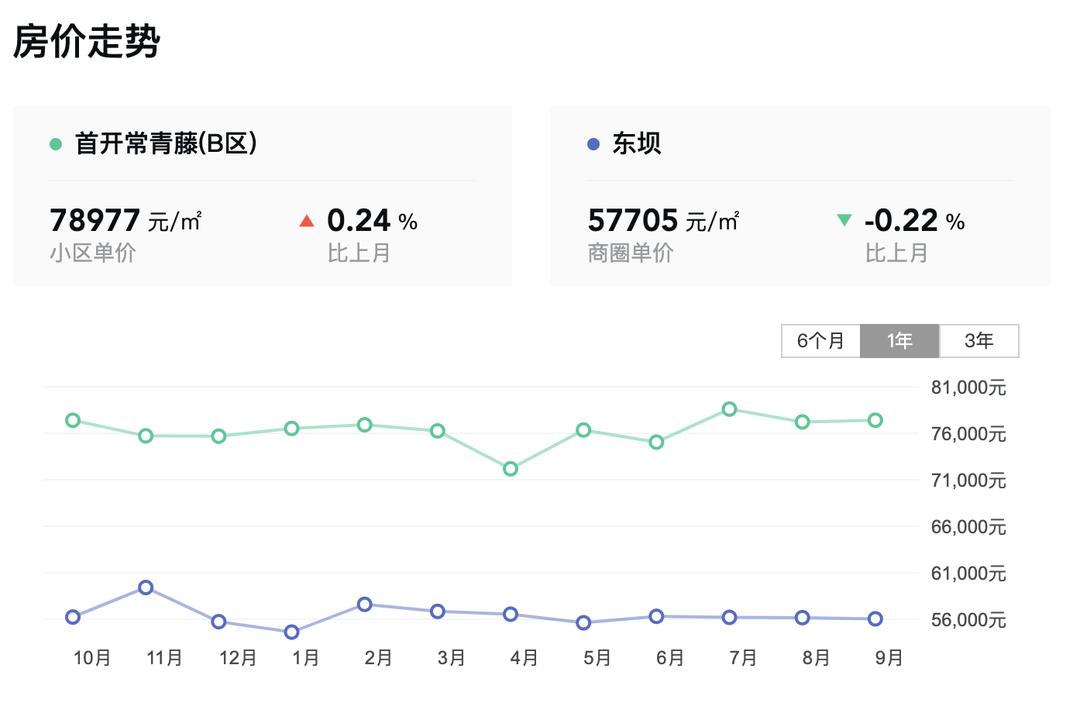Screen dimensions: 1080x727
Task: Select the currently active 1年 tab
Action: [900, 341]
